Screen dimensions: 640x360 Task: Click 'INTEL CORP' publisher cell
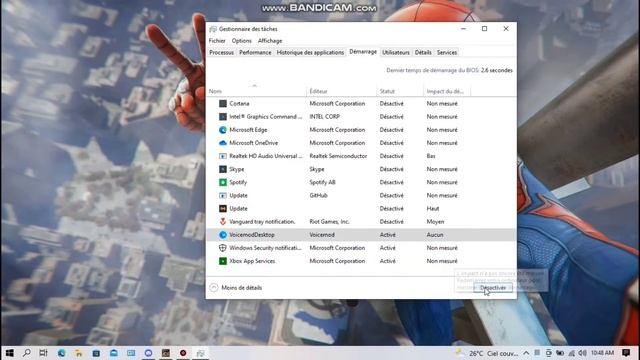[324, 117]
